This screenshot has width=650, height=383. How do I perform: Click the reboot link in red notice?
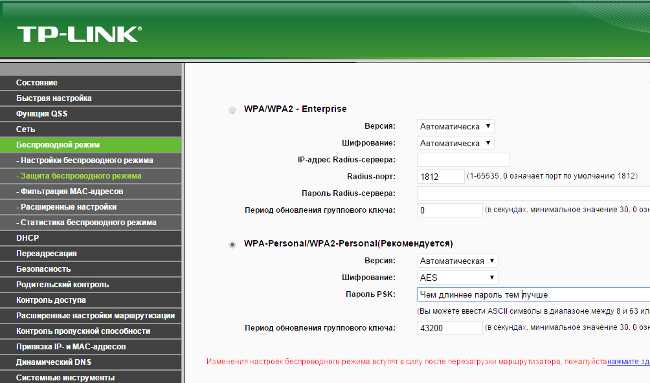click(628, 361)
